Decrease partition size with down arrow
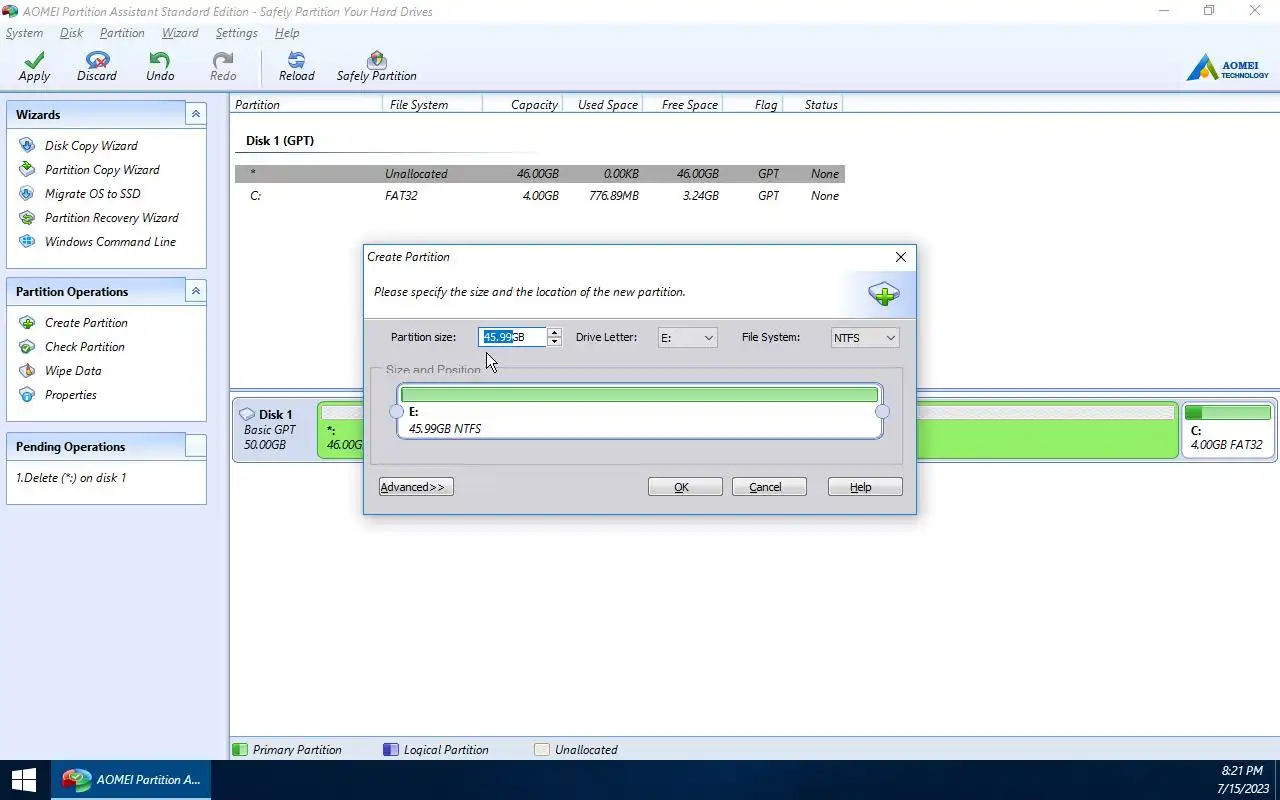Image resolution: width=1280 pixels, height=800 pixels. pyautogui.click(x=554, y=342)
